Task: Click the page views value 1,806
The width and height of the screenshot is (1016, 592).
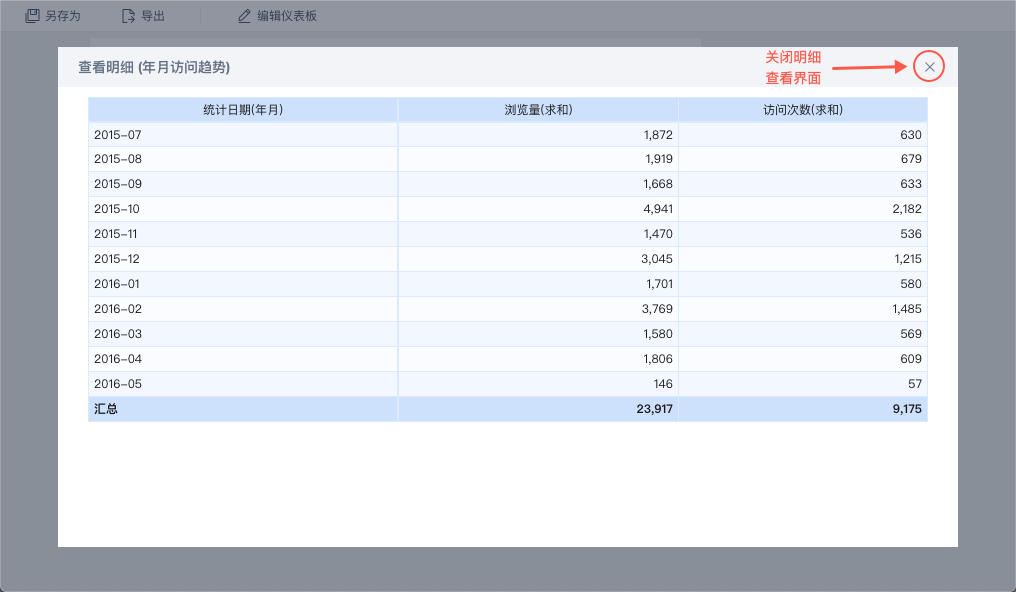Action: (658, 359)
